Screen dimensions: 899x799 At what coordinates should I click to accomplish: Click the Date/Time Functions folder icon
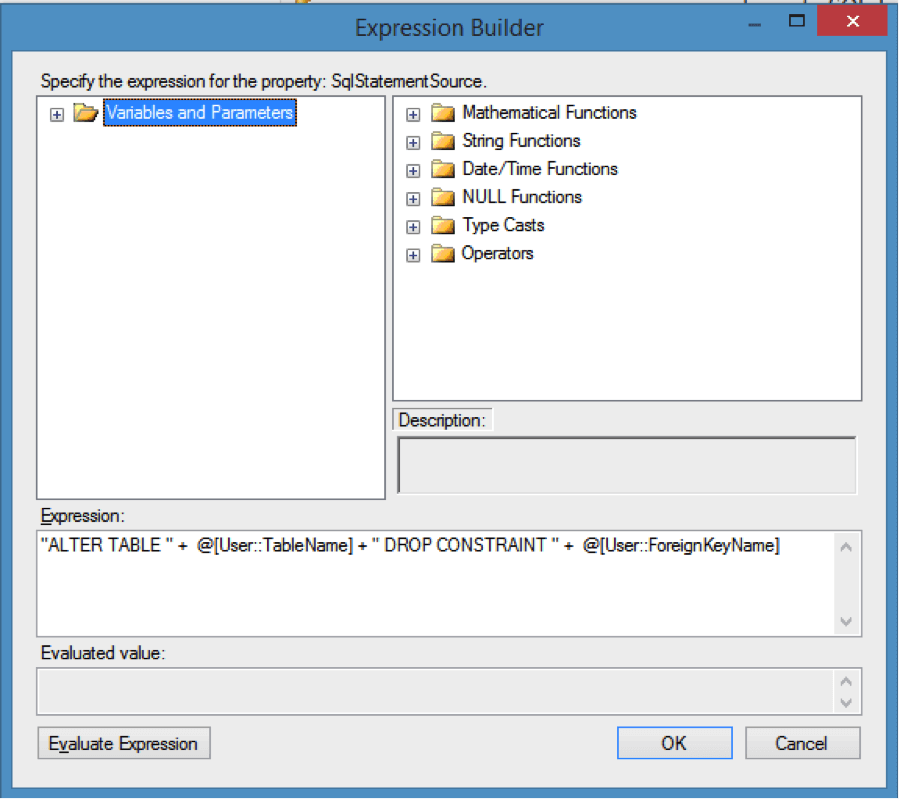point(443,169)
